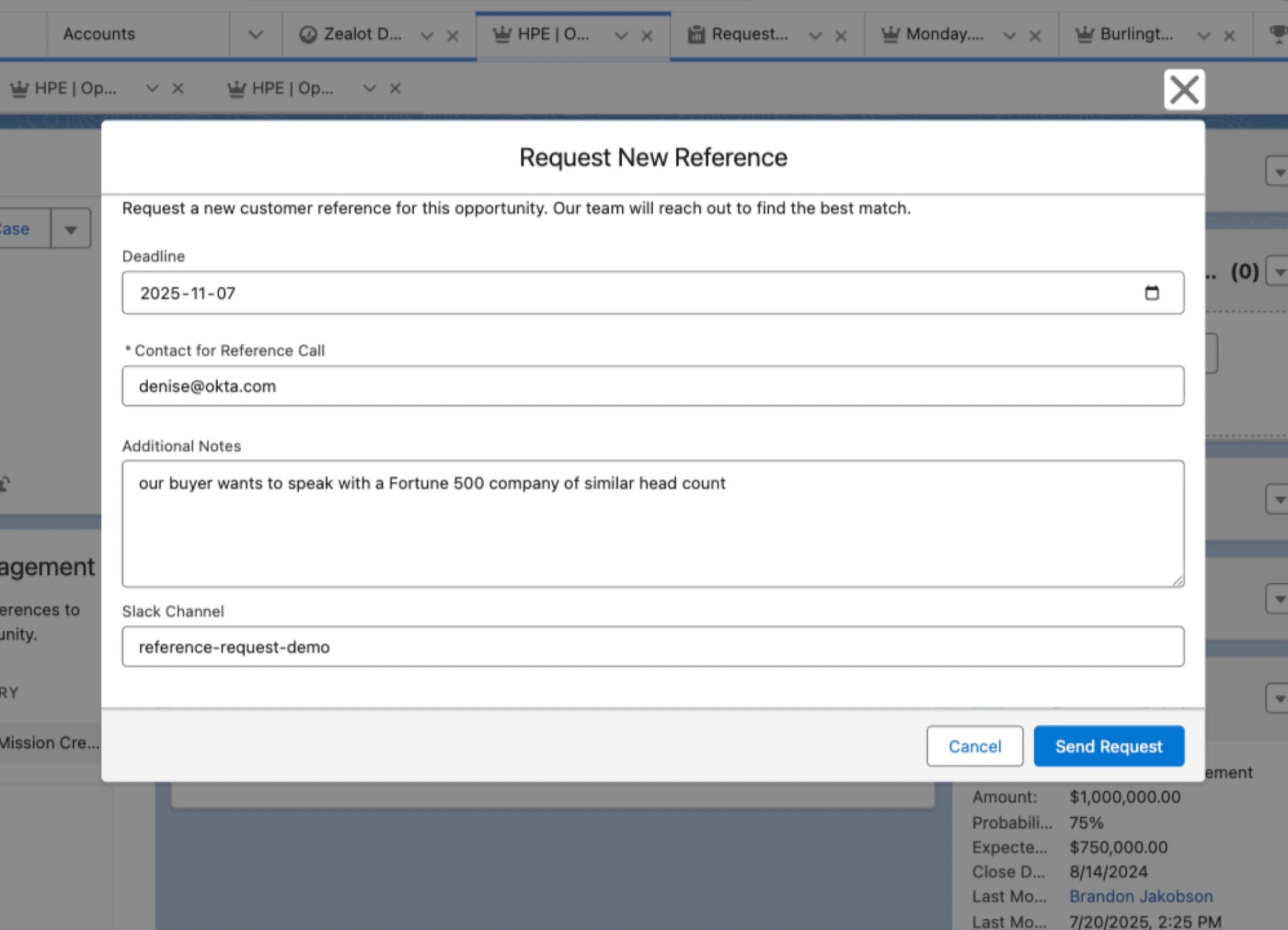Image resolution: width=1288 pixels, height=930 pixels.
Task: Open the Accounts navigation dropdown chevron
Action: pos(255,35)
